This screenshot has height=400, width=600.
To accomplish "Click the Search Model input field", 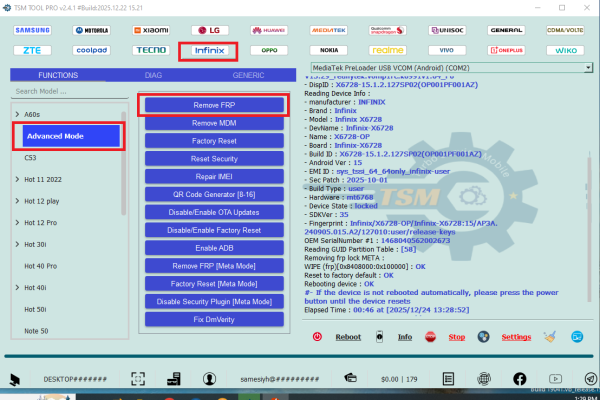I will [70, 91].
